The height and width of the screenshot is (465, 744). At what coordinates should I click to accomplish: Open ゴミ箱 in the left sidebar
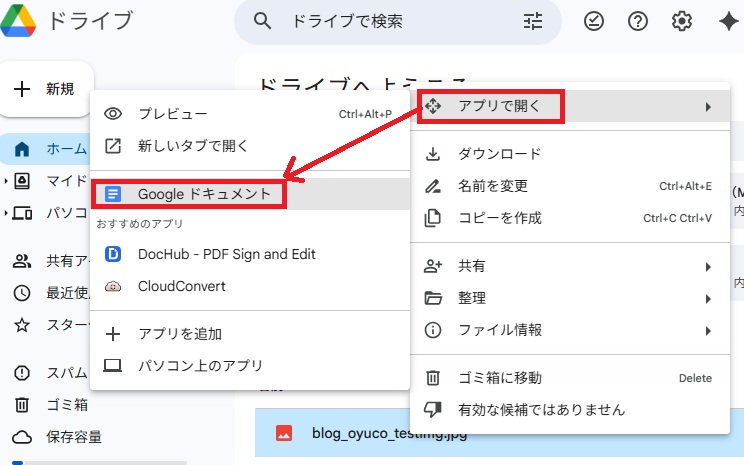click(67, 405)
